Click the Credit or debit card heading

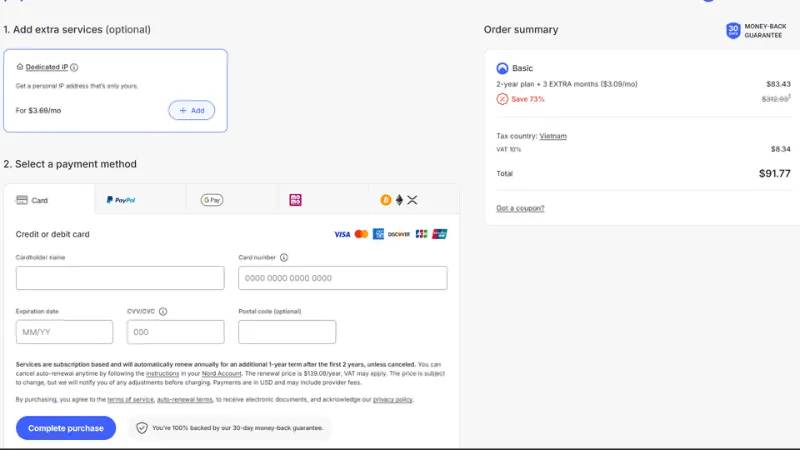pyautogui.click(x=53, y=234)
